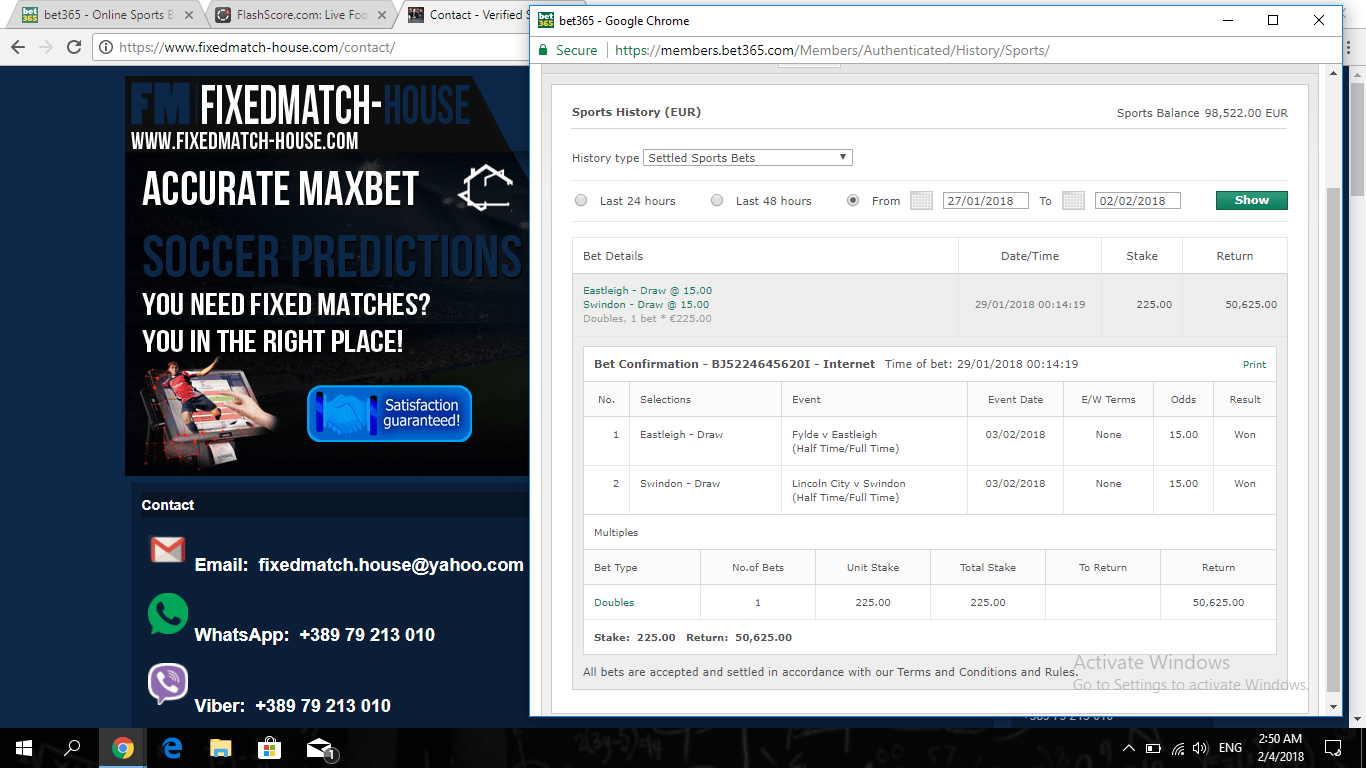The width and height of the screenshot is (1366, 768).
Task: Open the Action Center notifications icon
Action: [1332, 748]
